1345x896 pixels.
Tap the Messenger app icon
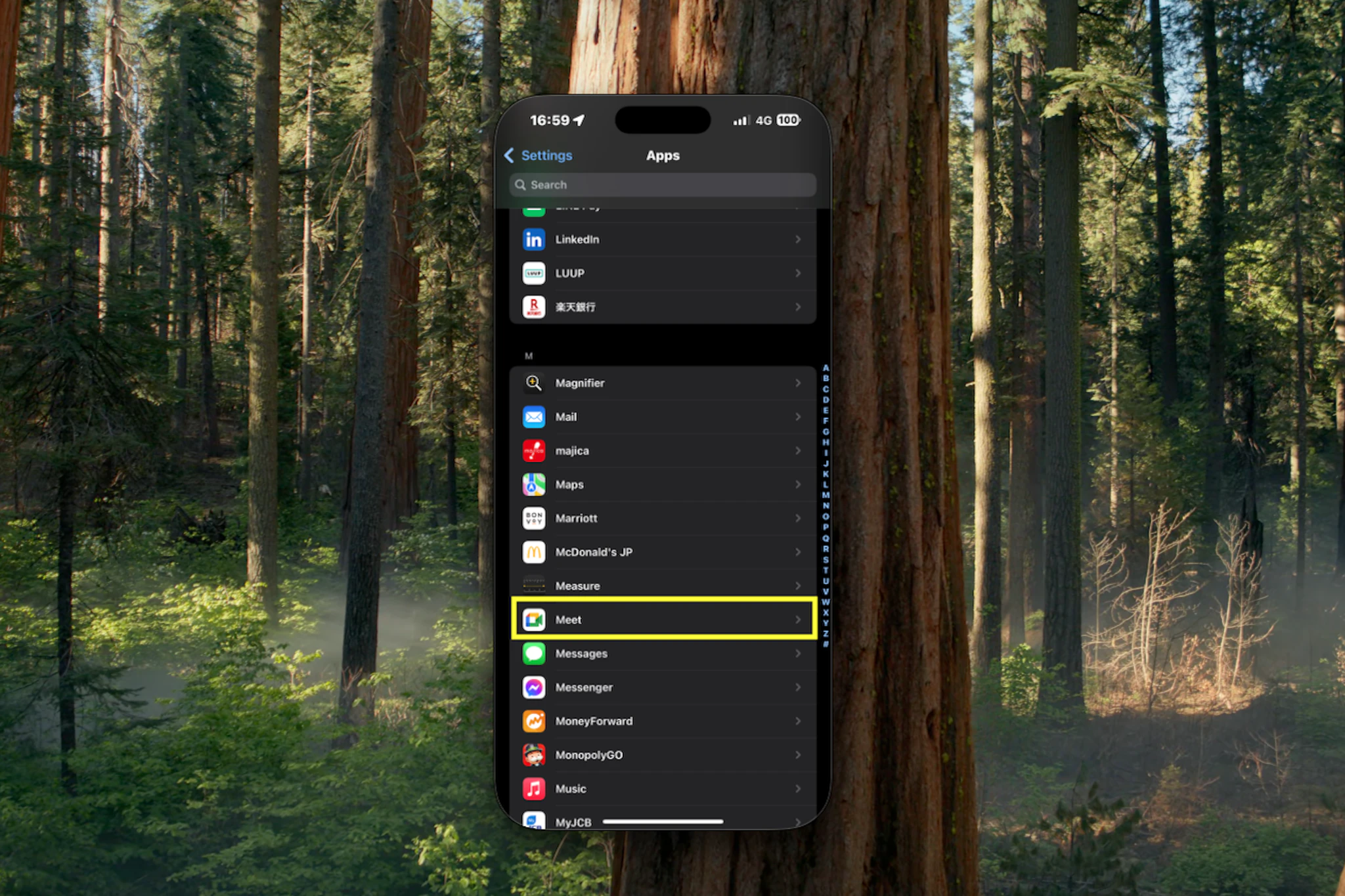click(533, 687)
